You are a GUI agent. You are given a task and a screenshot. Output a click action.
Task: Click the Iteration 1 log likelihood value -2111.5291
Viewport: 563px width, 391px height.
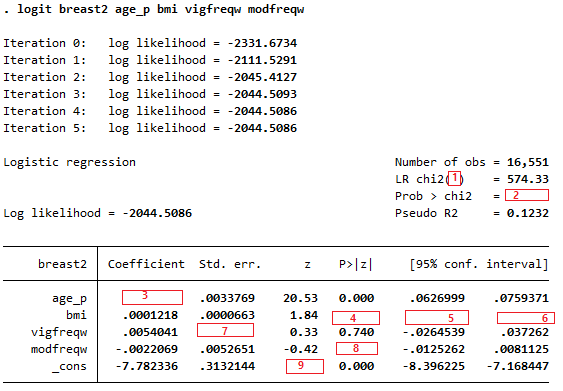pyautogui.click(x=262, y=60)
